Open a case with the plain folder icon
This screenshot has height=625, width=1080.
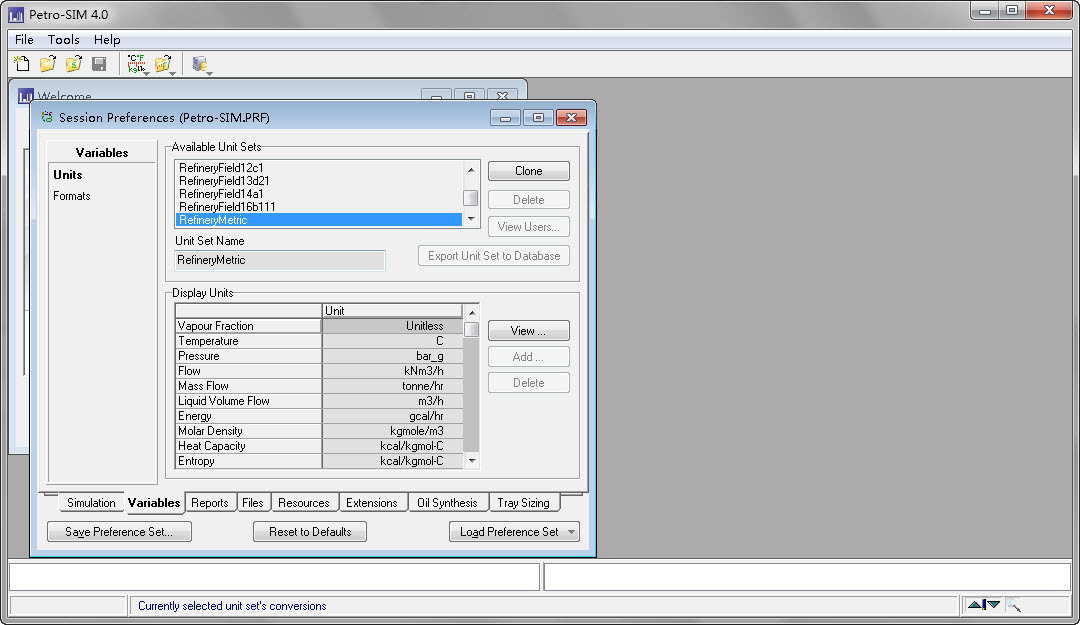(x=48, y=64)
